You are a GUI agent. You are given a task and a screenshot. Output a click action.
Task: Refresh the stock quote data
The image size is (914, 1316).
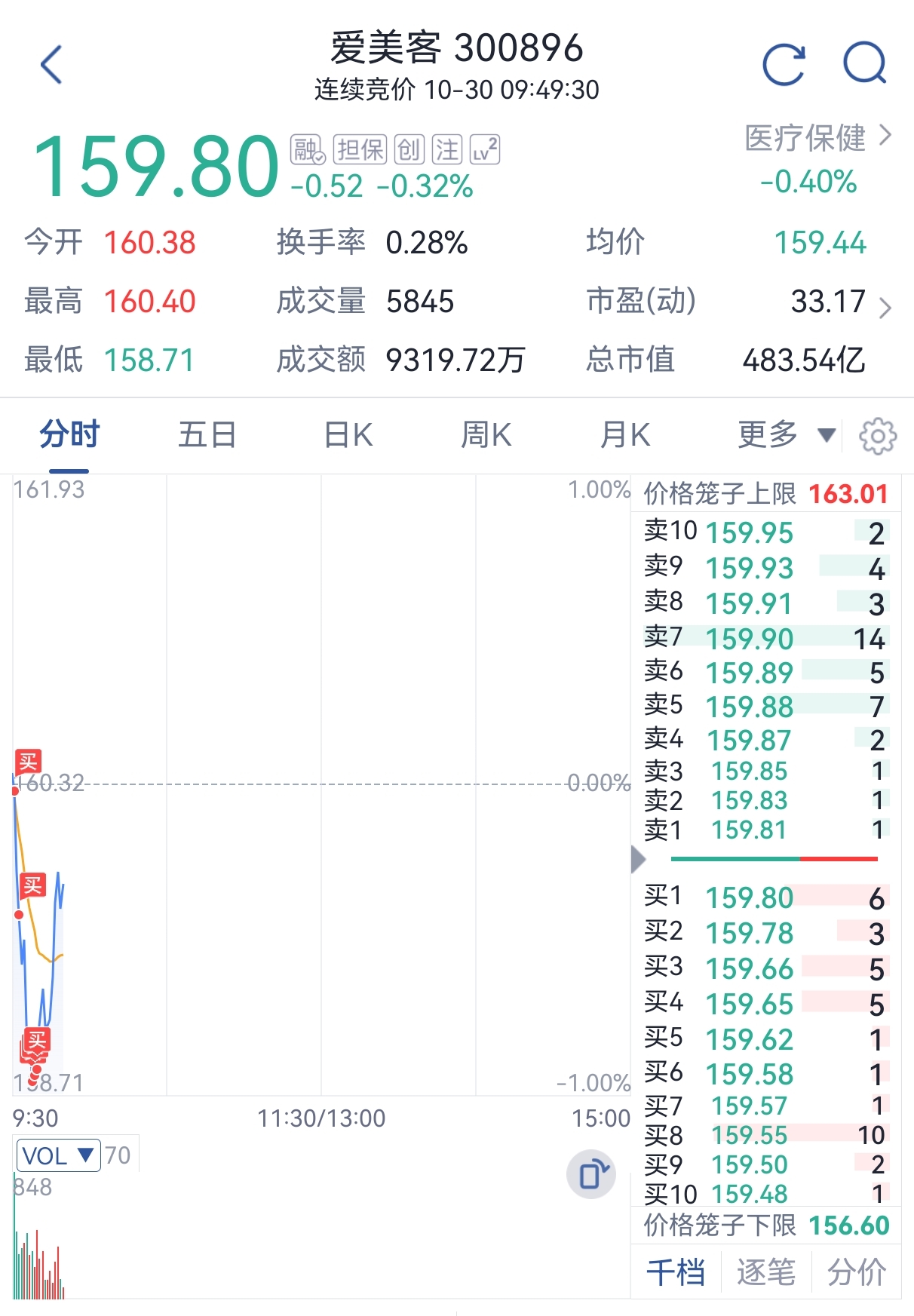click(784, 65)
